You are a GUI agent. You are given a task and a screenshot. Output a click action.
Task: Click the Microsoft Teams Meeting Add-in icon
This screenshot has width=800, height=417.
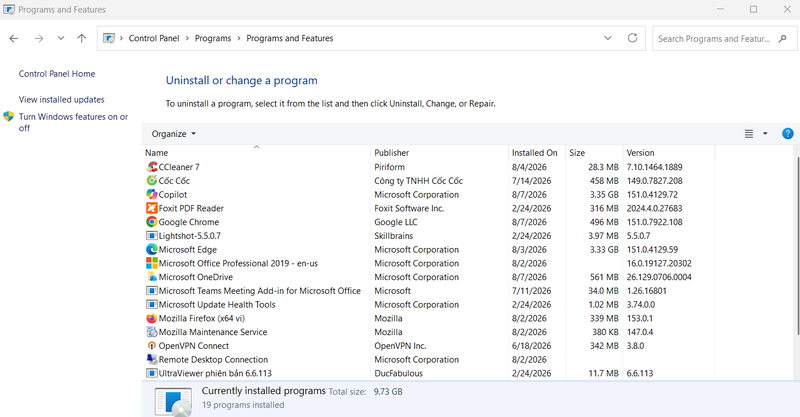(x=152, y=291)
